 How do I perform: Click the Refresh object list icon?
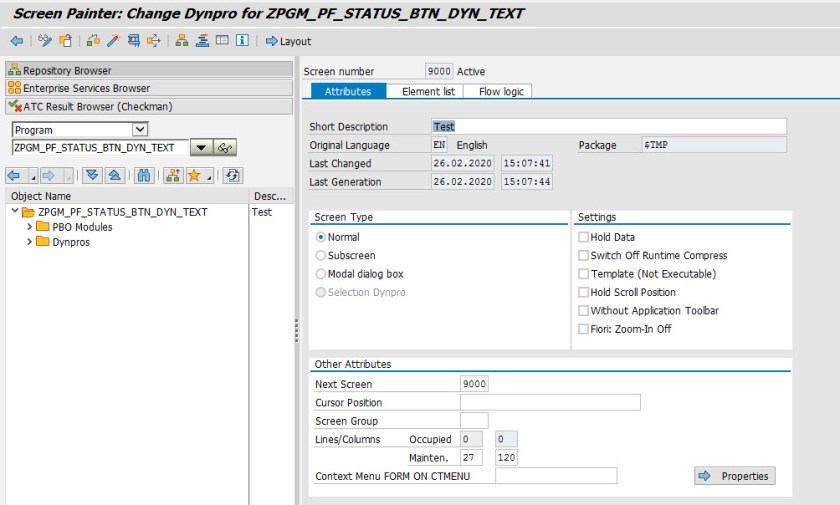(x=233, y=175)
